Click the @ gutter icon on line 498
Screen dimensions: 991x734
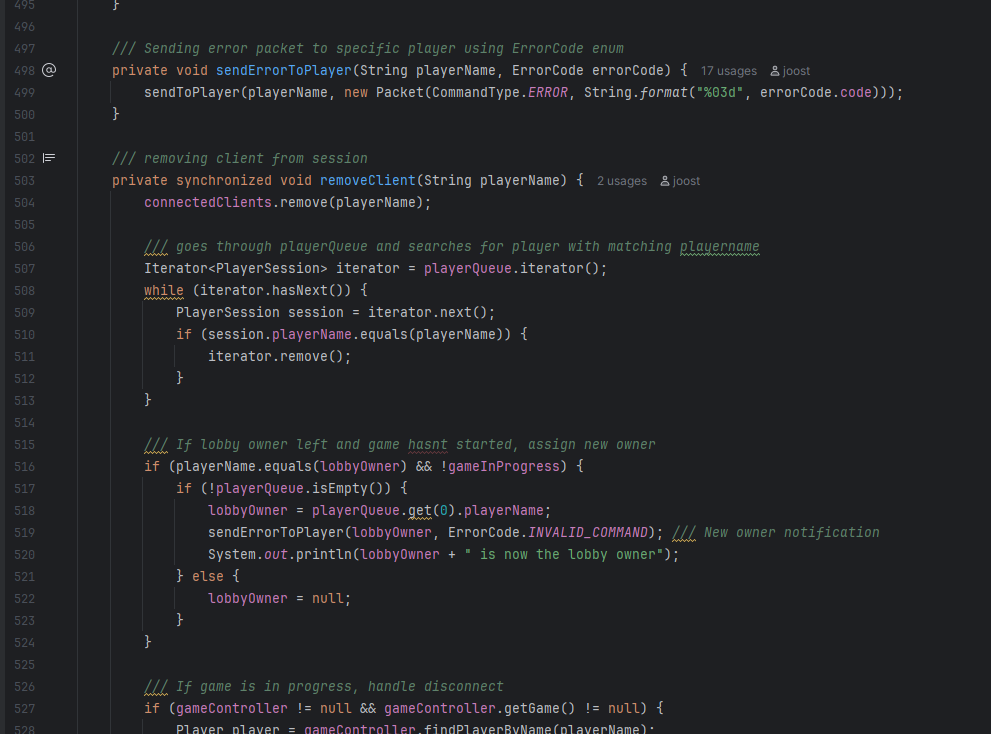(49, 70)
